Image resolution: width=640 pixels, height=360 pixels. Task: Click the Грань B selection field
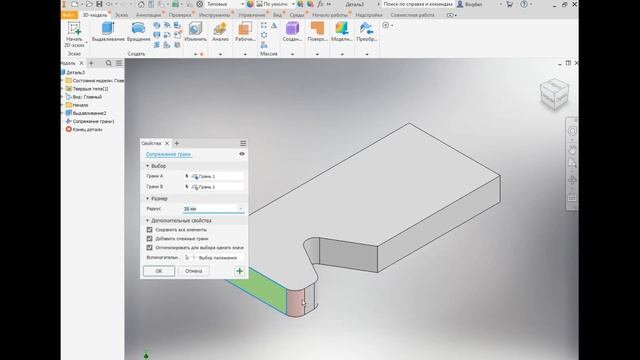coord(213,187)
